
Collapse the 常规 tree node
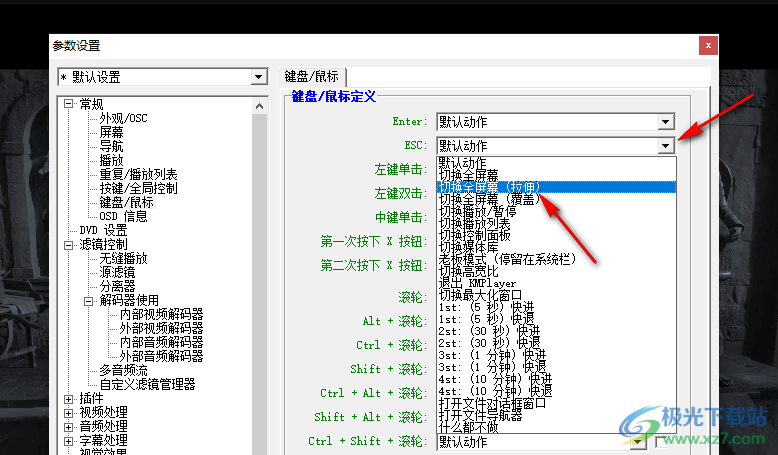(68, 104)
